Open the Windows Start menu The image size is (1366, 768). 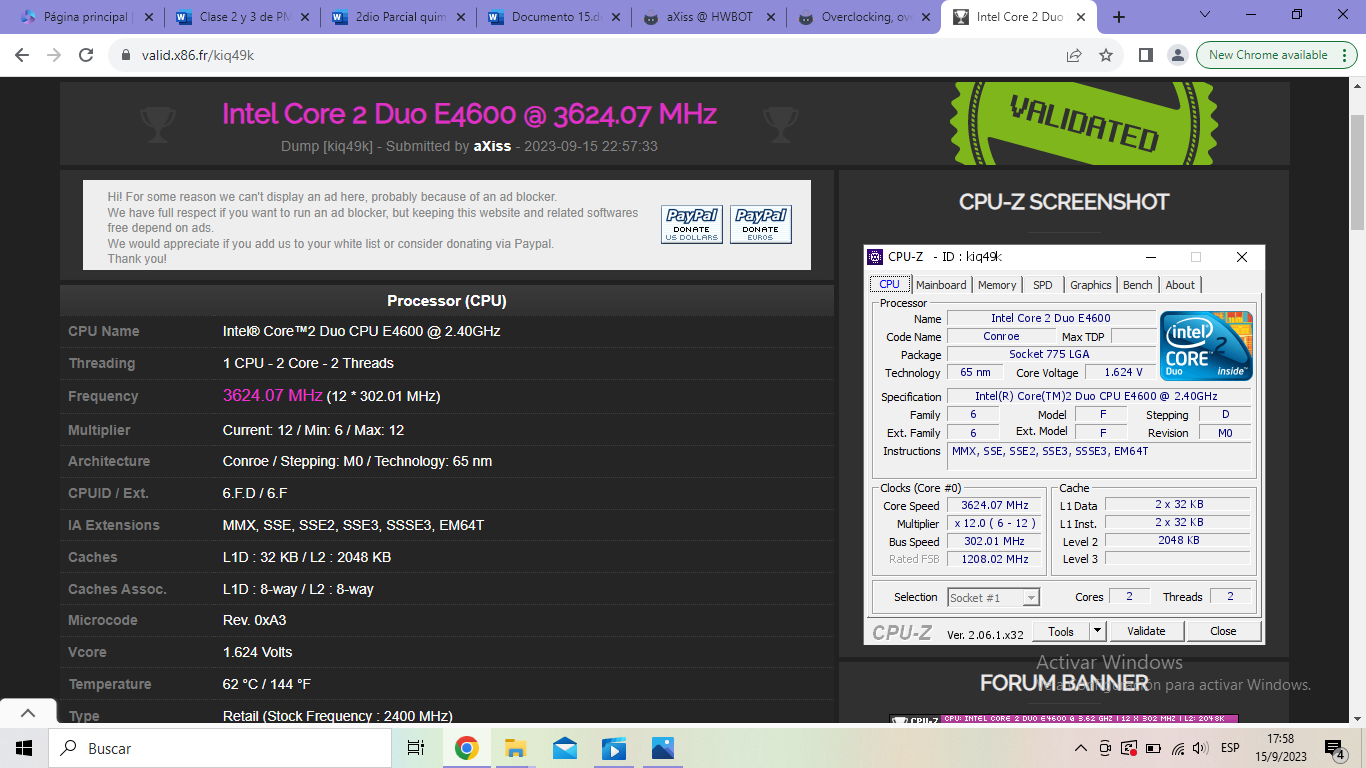[x=24, y=748]
